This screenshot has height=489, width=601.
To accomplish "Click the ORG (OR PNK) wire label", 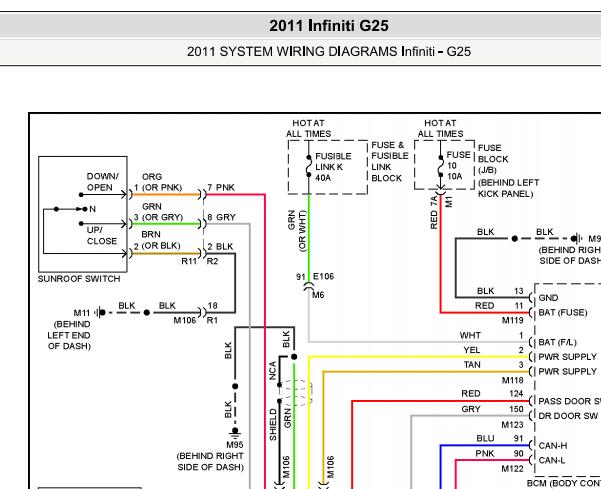I will [x=161, y=182].
